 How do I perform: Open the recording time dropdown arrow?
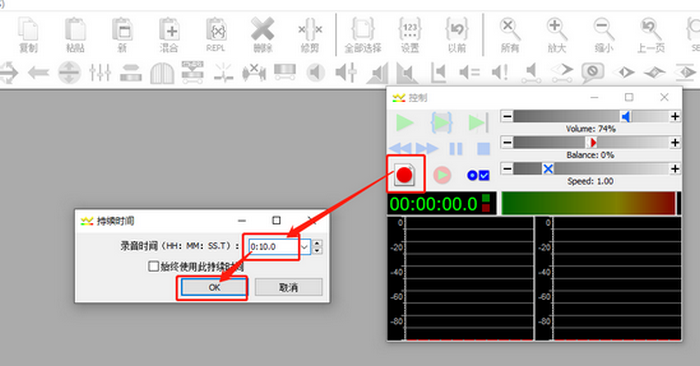(304, 246)
